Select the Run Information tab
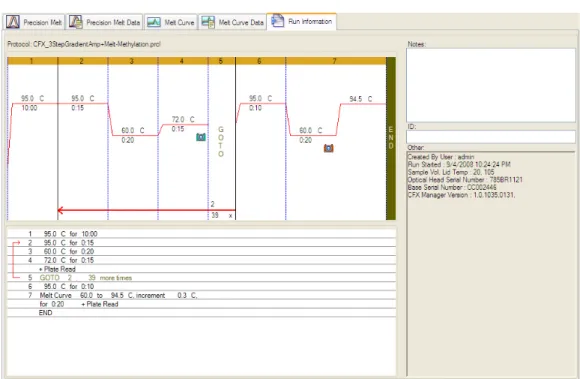 [301, 21]
